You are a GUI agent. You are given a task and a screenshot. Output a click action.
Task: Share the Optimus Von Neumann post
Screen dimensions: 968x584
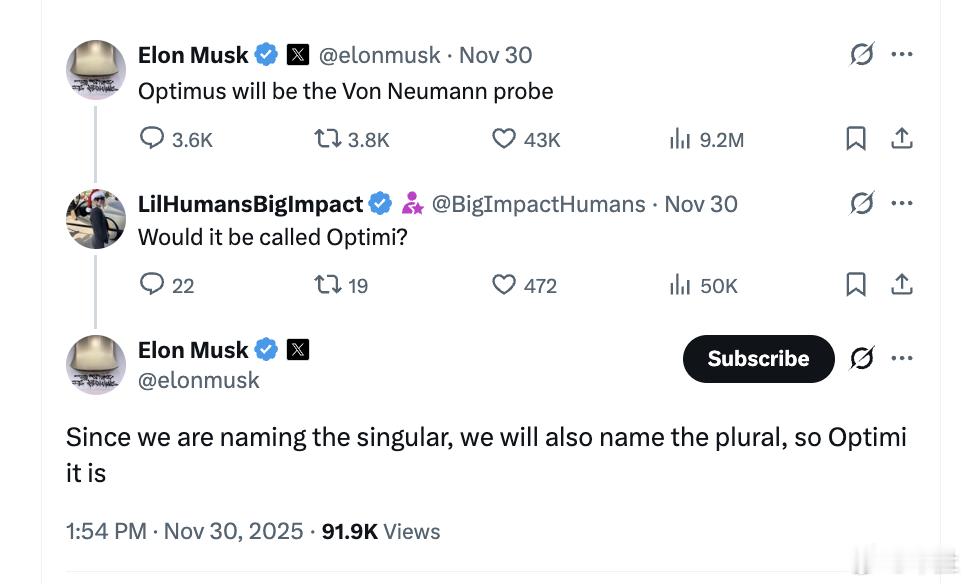tap(902, 139)
